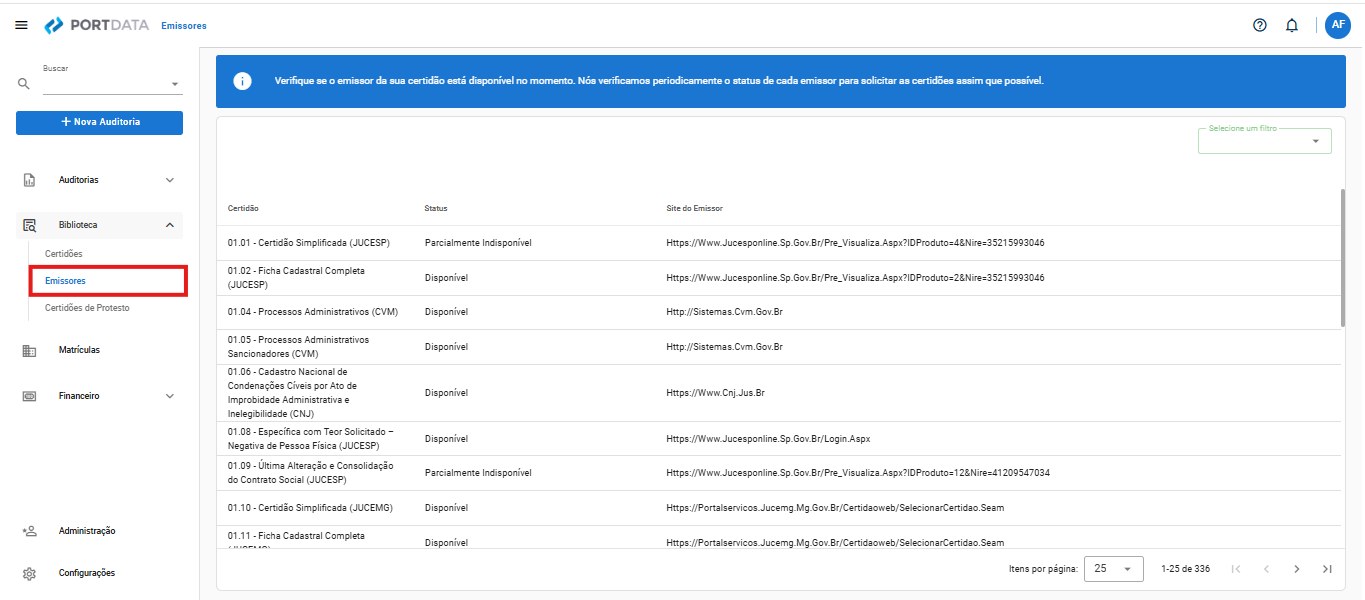Open Administração in the sidebar
The width and height of the screenshot is (1365, 600).
click(99, 531)
